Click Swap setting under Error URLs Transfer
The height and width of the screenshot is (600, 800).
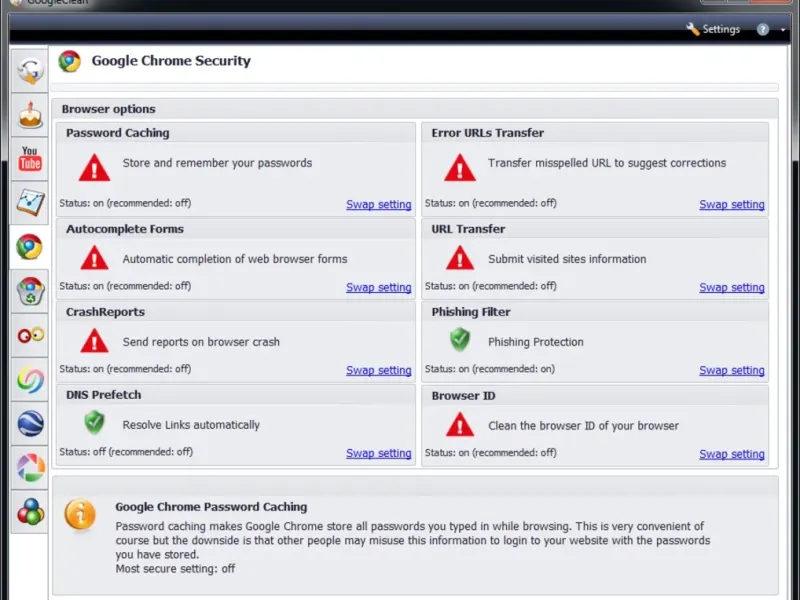pos(731,204)
